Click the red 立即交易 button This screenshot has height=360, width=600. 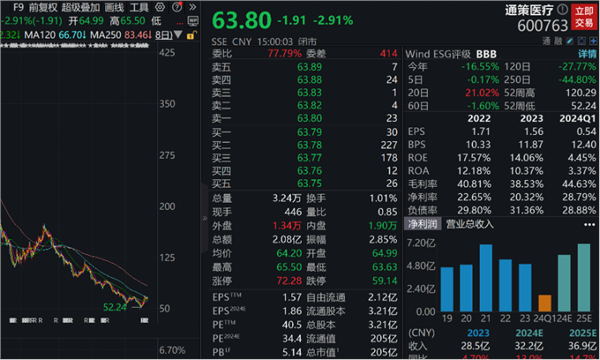pyautogui.click(x=584, y=17)
